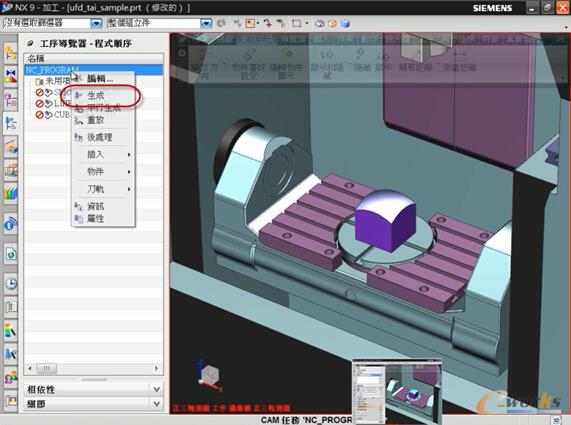The width and height of the screenshot is (571, 425).
Task: Open the colored books library sidebar tab
Action: click(10, 193)
